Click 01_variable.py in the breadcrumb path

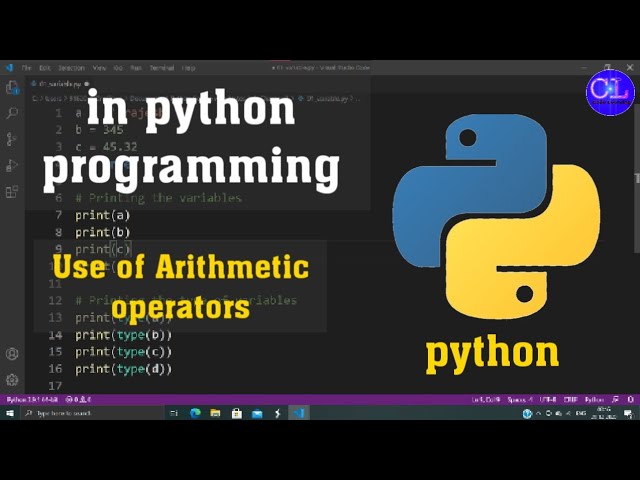(x=327, y=98)
